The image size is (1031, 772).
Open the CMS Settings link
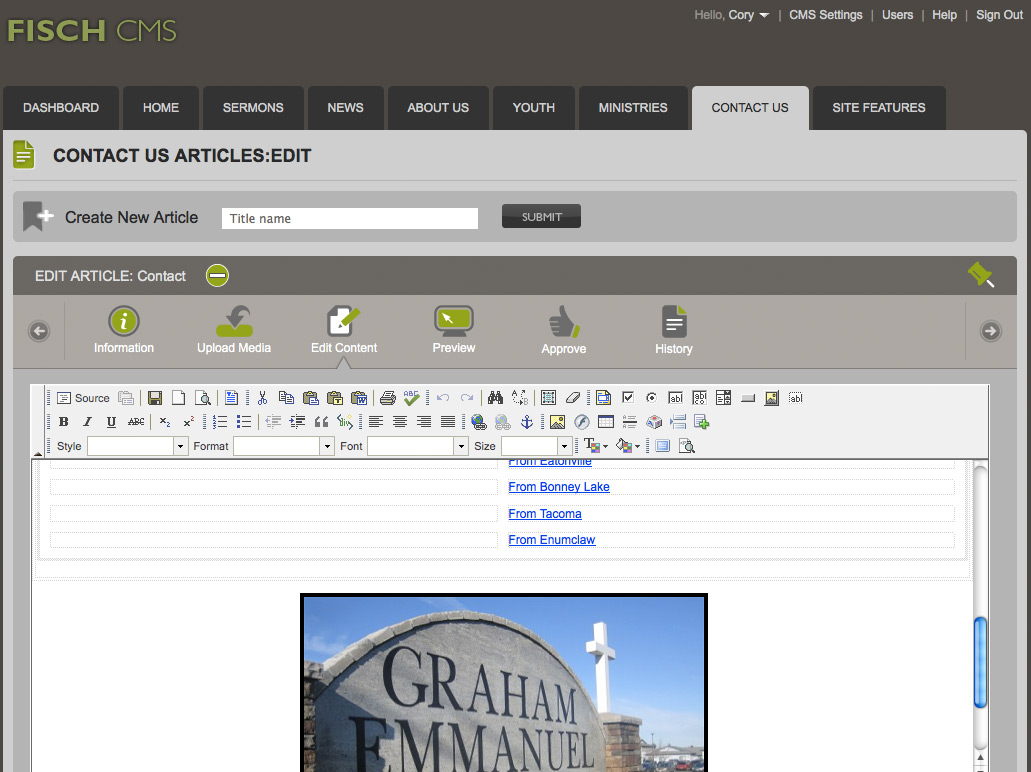[825, 15]
